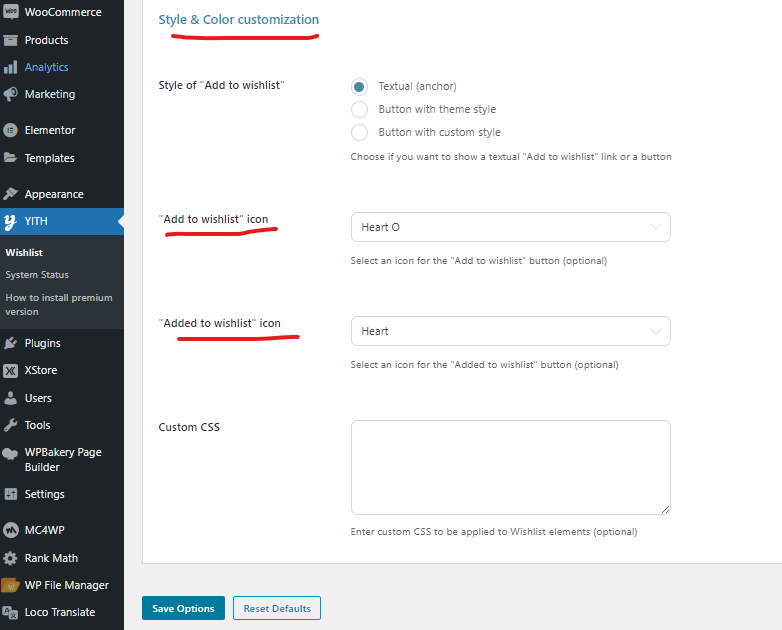The image size is (782, 630).
Task: Click the Products box icon
Action: coord(10,40)
